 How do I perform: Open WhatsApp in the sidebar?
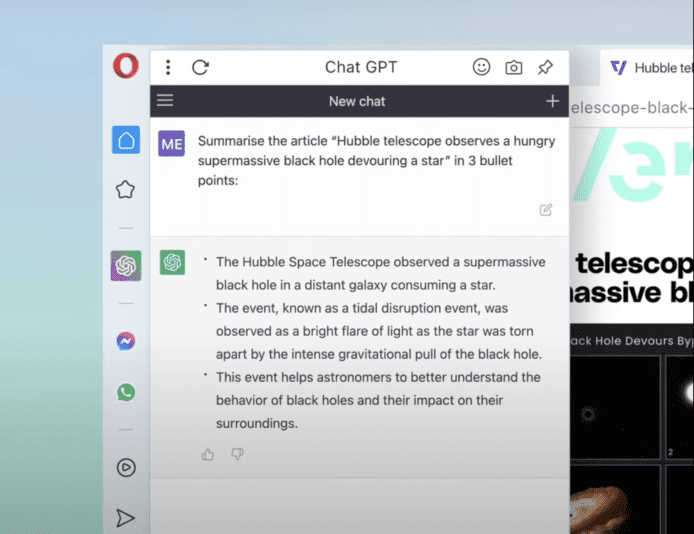pos(126,392)
